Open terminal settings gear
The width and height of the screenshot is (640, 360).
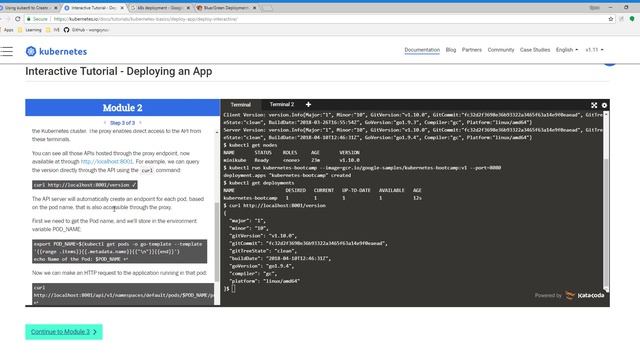click(604, 105)
